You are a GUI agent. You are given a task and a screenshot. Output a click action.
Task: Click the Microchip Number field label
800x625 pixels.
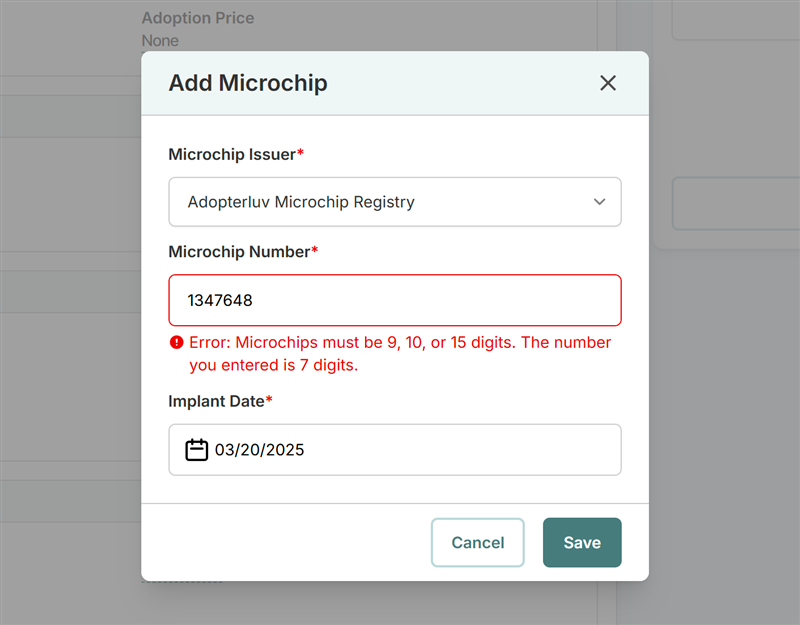tap(239, 252)
